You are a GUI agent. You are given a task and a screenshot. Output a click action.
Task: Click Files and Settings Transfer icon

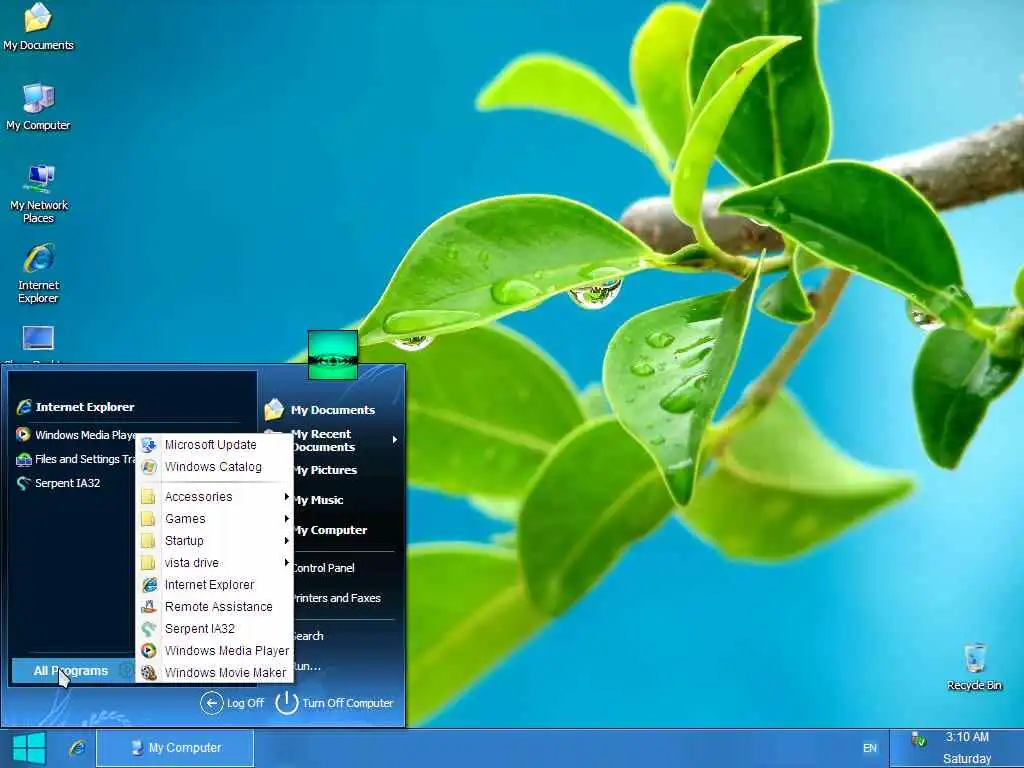point(24,459)
